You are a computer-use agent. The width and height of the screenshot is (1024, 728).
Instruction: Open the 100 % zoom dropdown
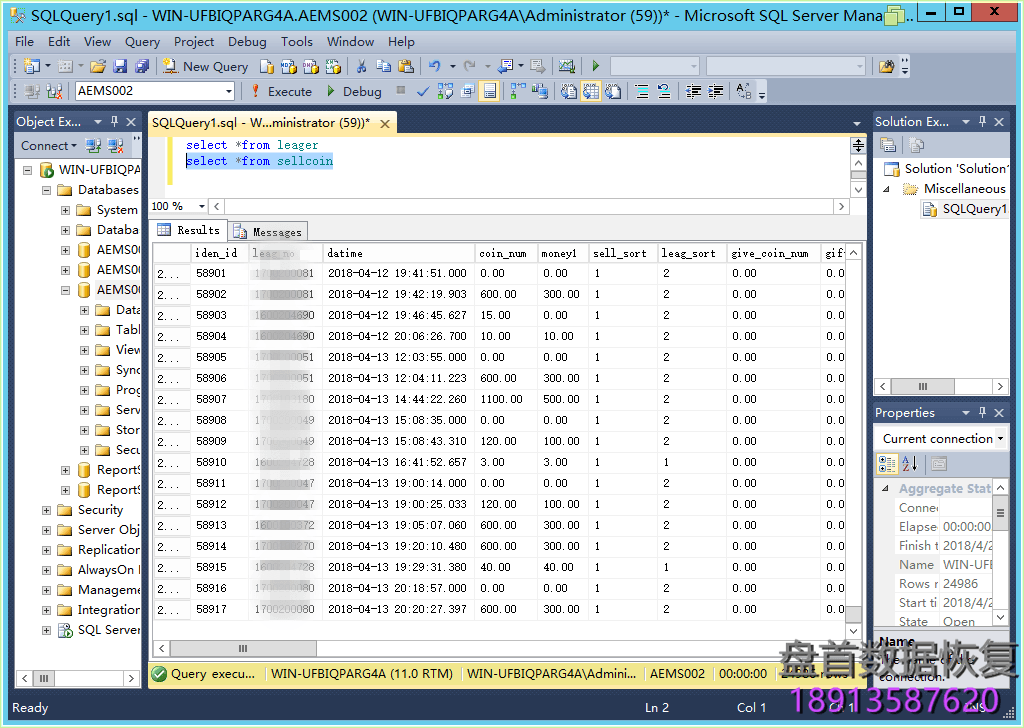[202, 206]
